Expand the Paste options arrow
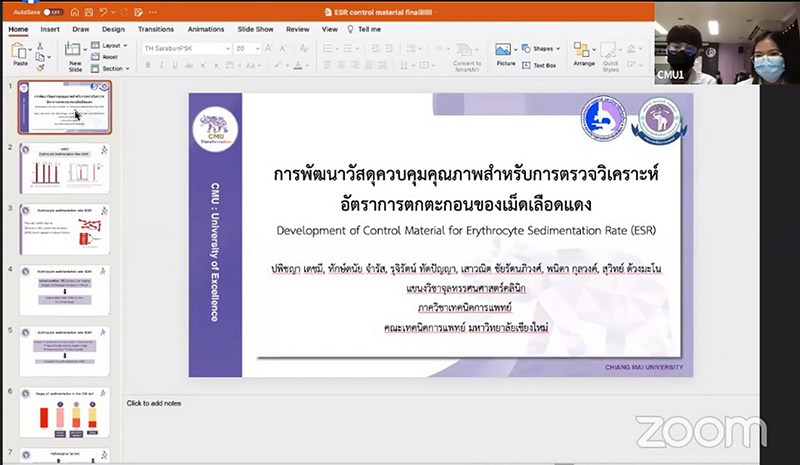The width and height of the screenshot is (800, 465). click(x=31, y=50)
